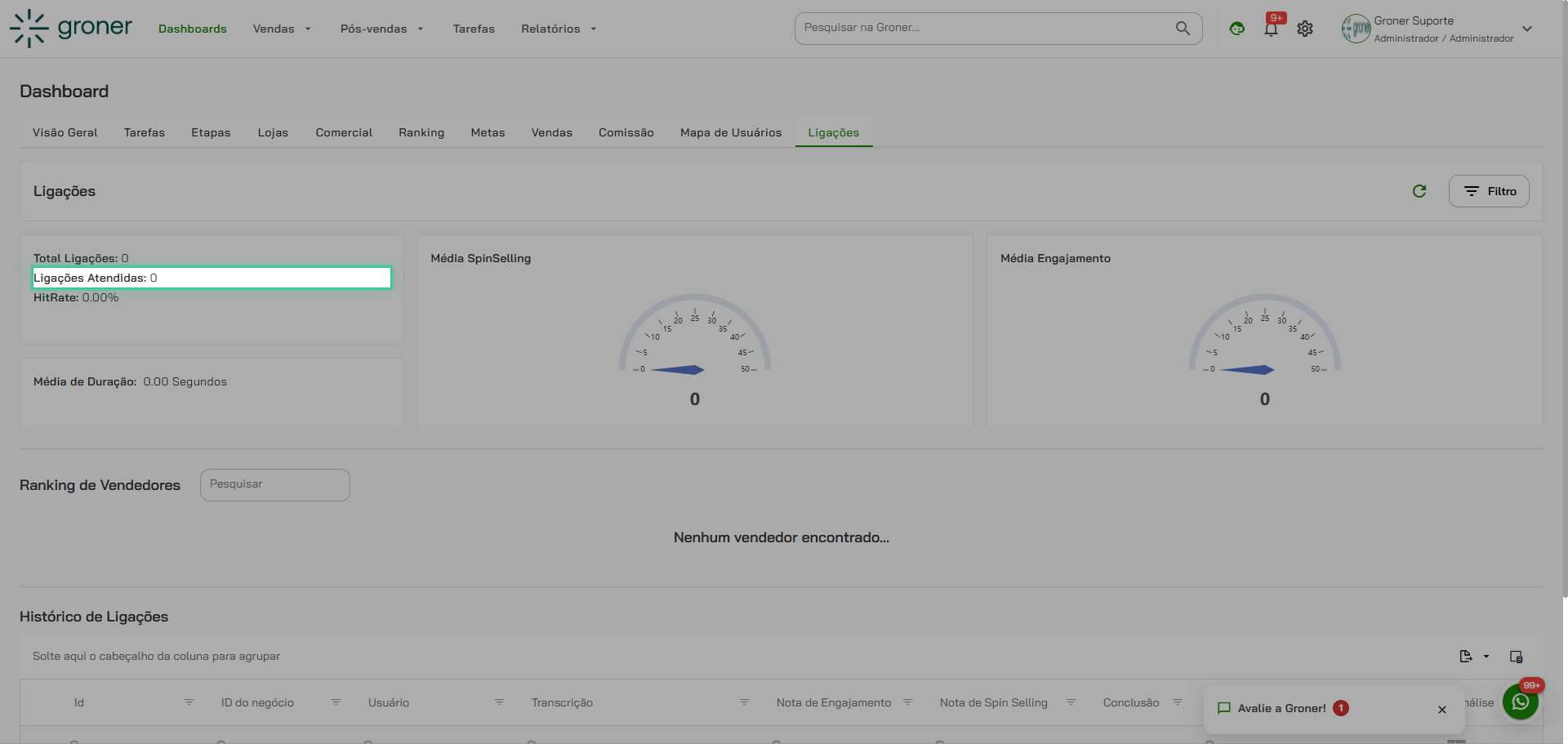Image resolution: width=1568 pixels, height=744 pixels.
Task: Open the WhatsApp chat bubble
Action: click(x=1521, y=702)
